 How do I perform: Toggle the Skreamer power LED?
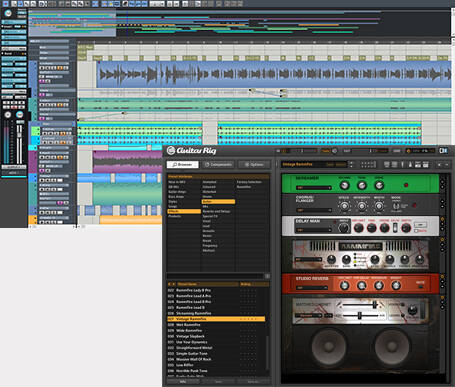point(406,185)
